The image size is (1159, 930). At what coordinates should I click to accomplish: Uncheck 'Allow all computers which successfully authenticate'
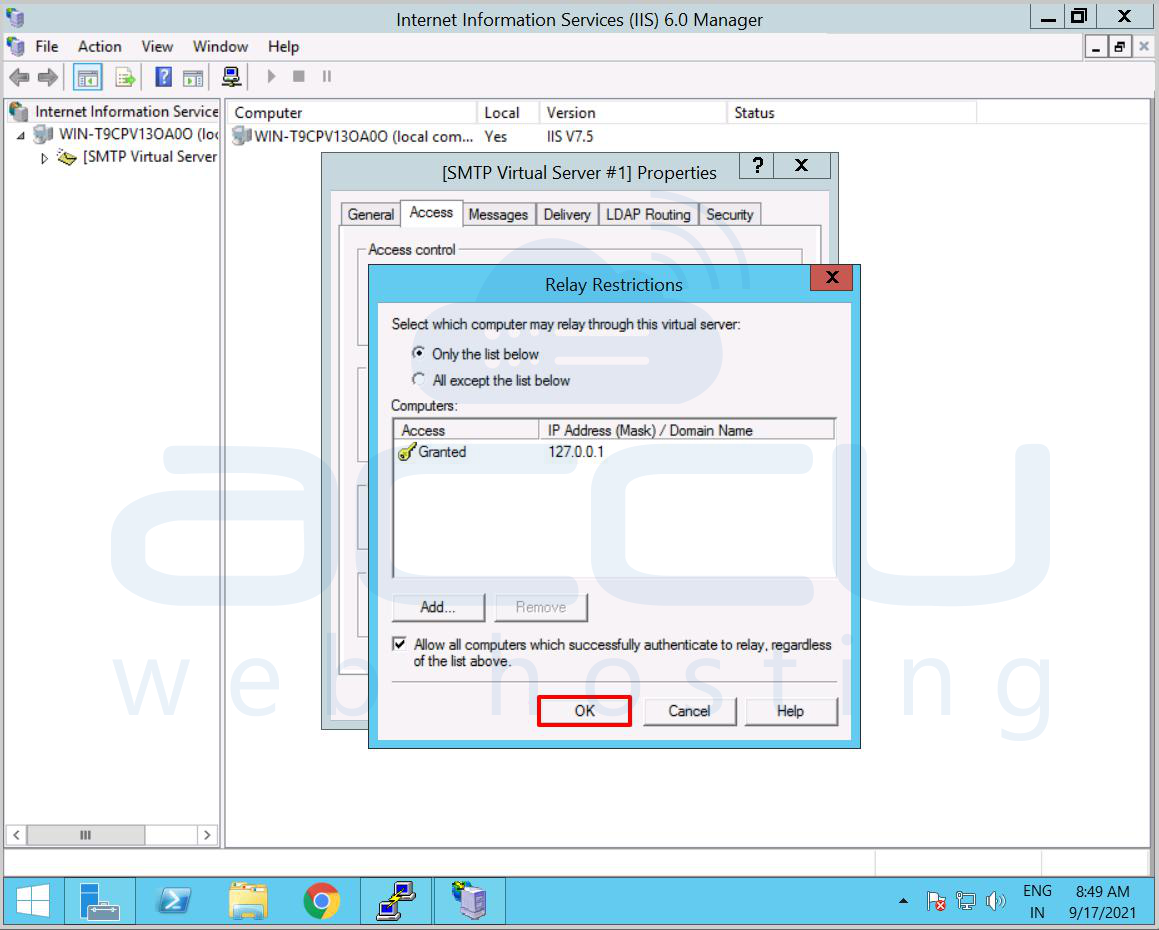point(399,644)
